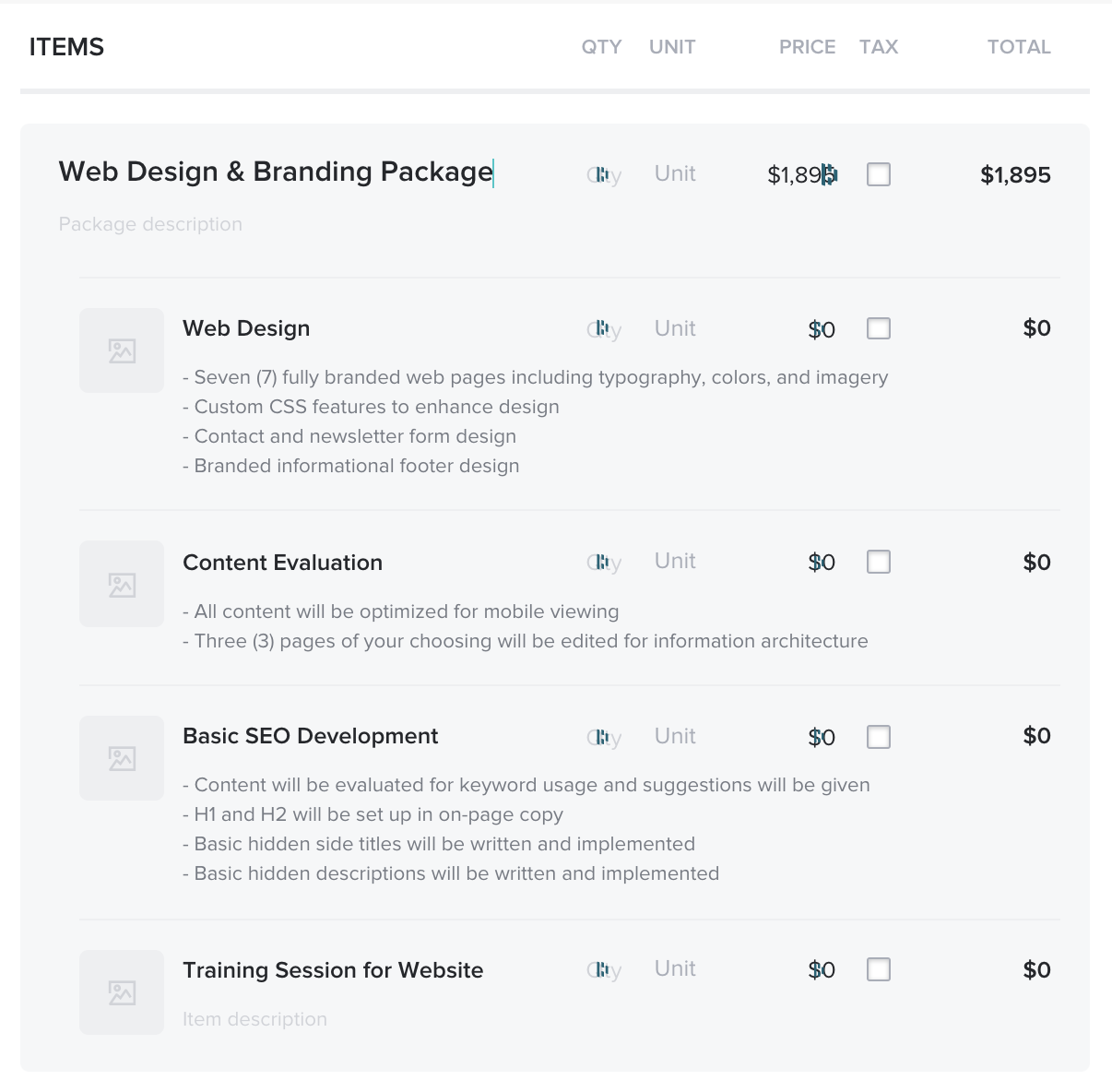Click the Item description under Training Session
The width and height of the screenshot is (1112, 1092).
coord(254,1019)
